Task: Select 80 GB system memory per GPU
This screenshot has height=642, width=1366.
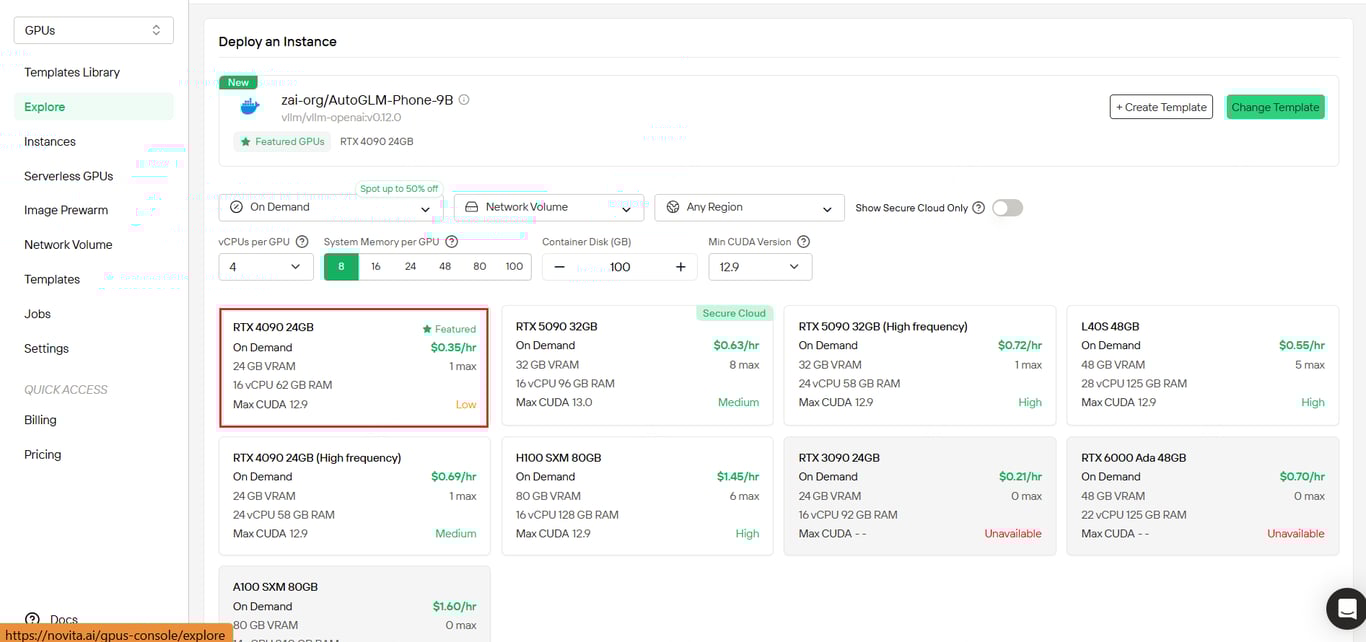Action: (x=480, y=267)
